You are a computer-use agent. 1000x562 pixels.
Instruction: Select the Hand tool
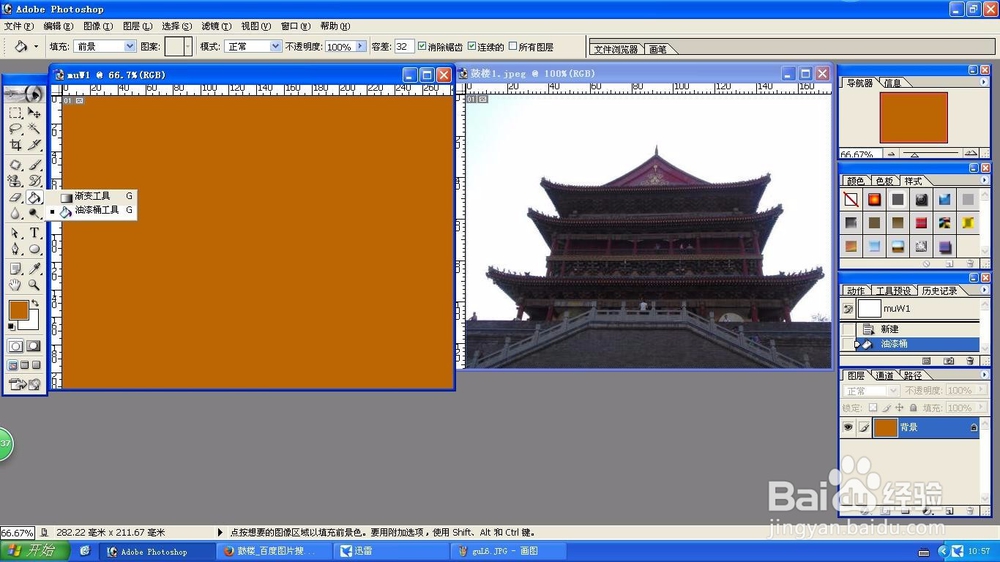[15, 285]
